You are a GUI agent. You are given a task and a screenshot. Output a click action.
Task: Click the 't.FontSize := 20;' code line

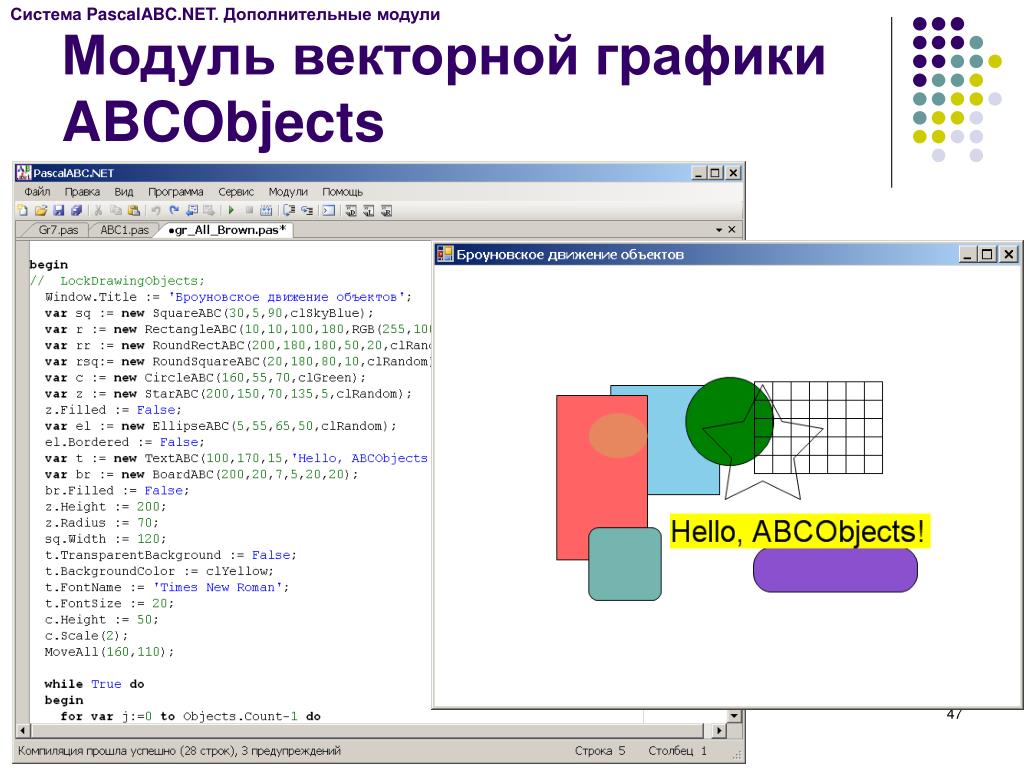coord(109,603)
